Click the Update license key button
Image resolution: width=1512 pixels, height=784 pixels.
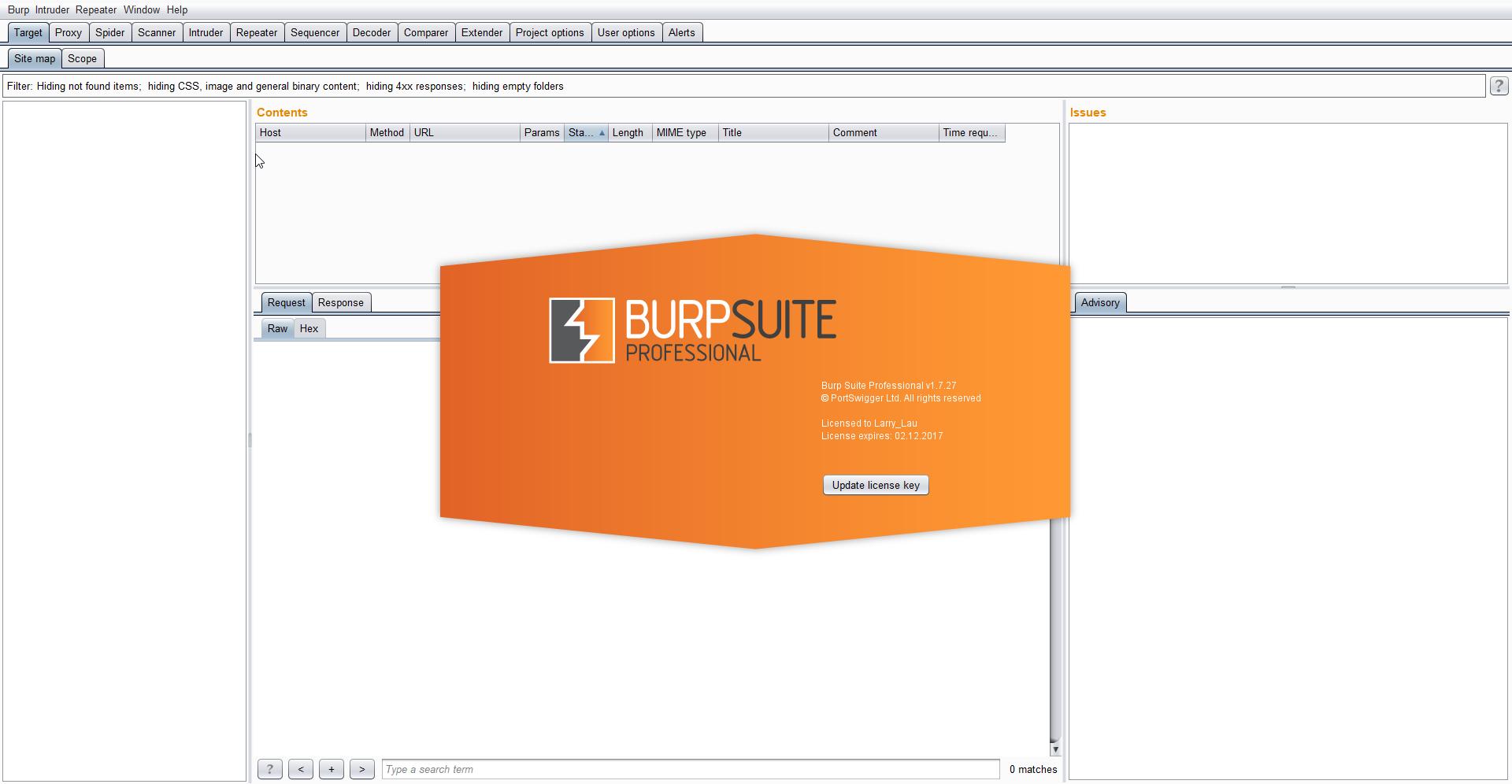click(x=876, y=486)
